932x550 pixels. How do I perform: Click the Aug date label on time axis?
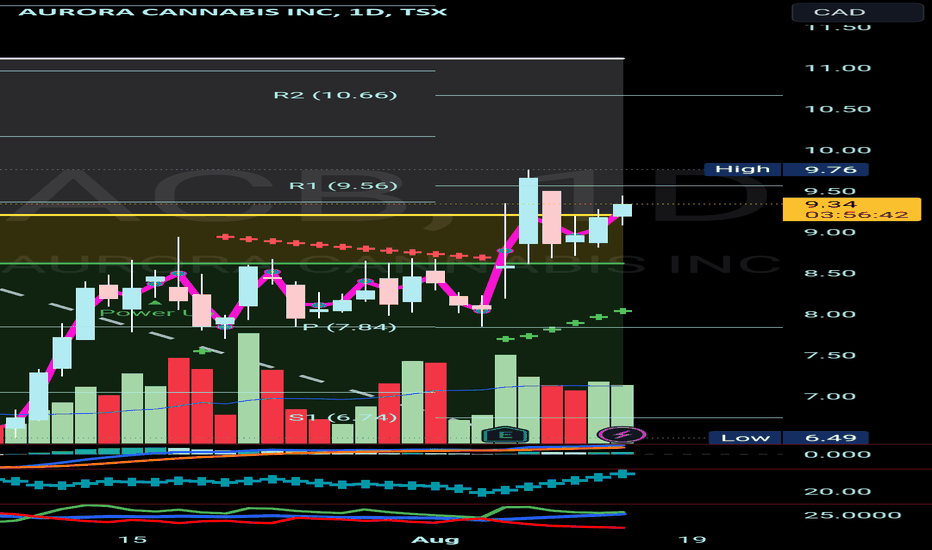435,539
